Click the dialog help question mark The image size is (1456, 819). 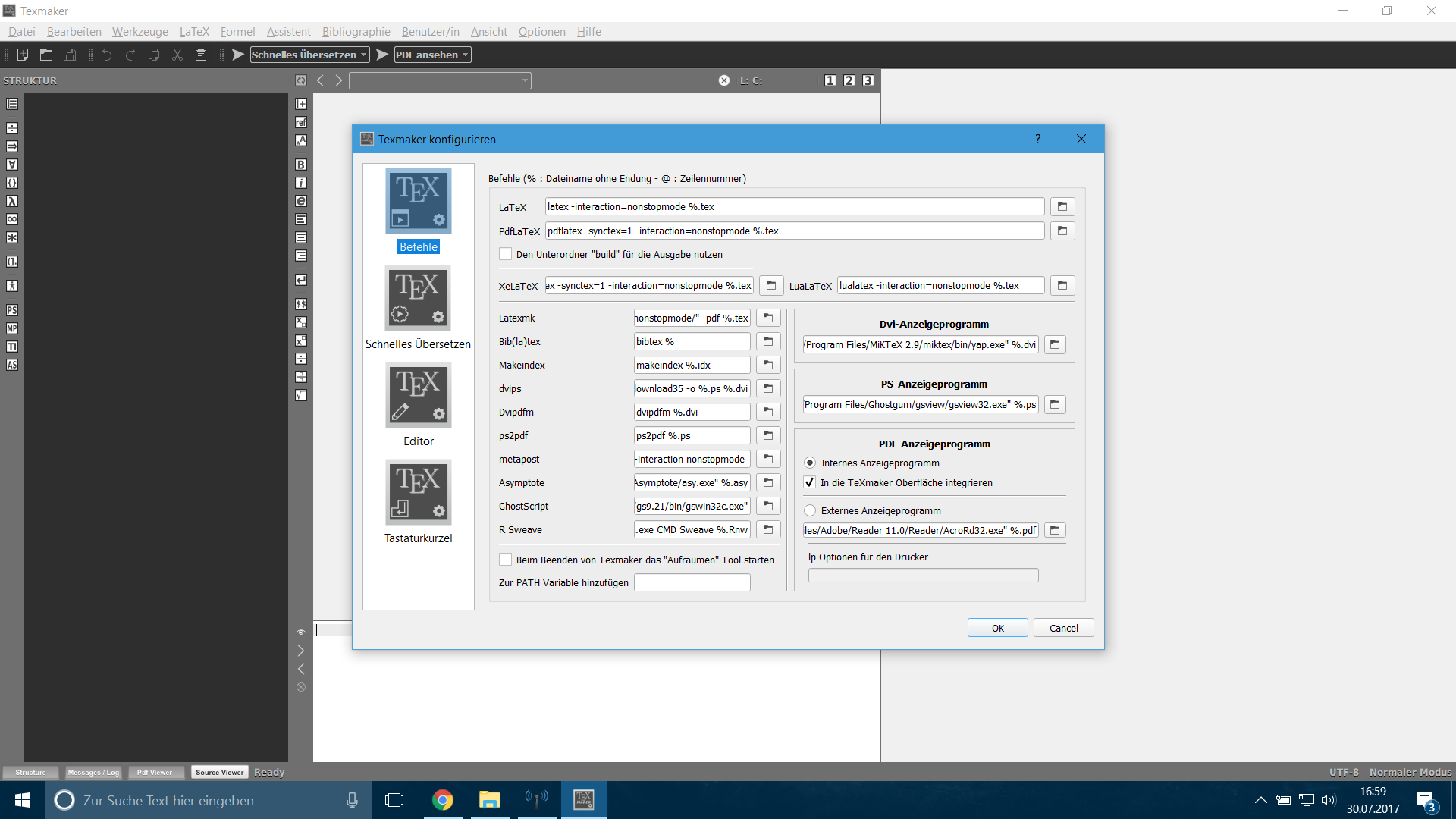click(x=1038, y=139)
